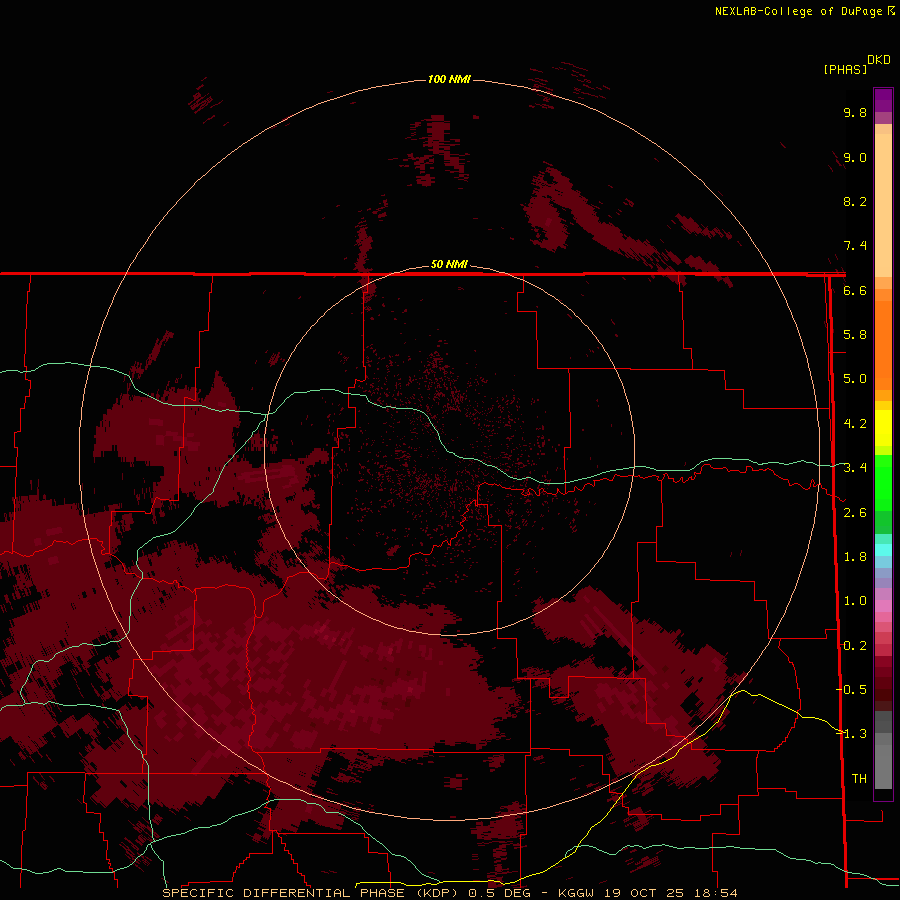Pick the cyan segment of the color bar

tap(883, 550)
